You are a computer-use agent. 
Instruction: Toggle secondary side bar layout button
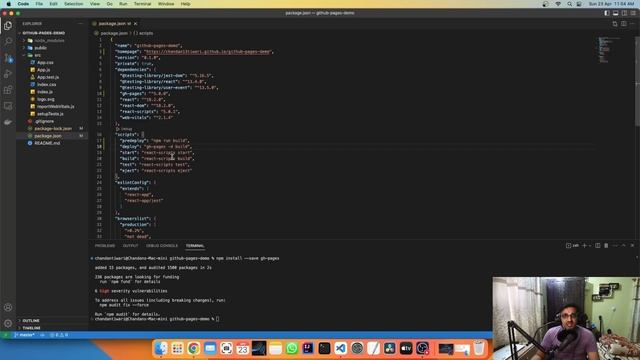click(624, 13)
